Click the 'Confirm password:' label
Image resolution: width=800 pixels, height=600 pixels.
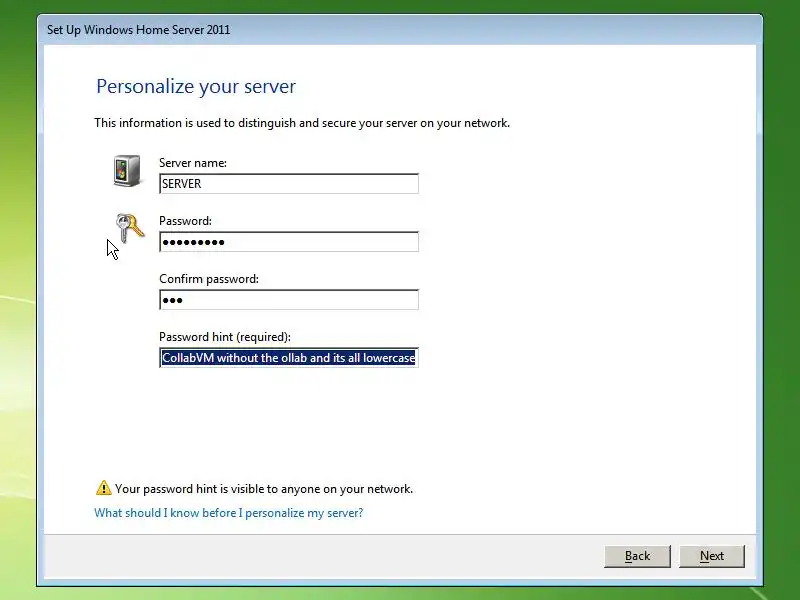(x=209, y=279)
